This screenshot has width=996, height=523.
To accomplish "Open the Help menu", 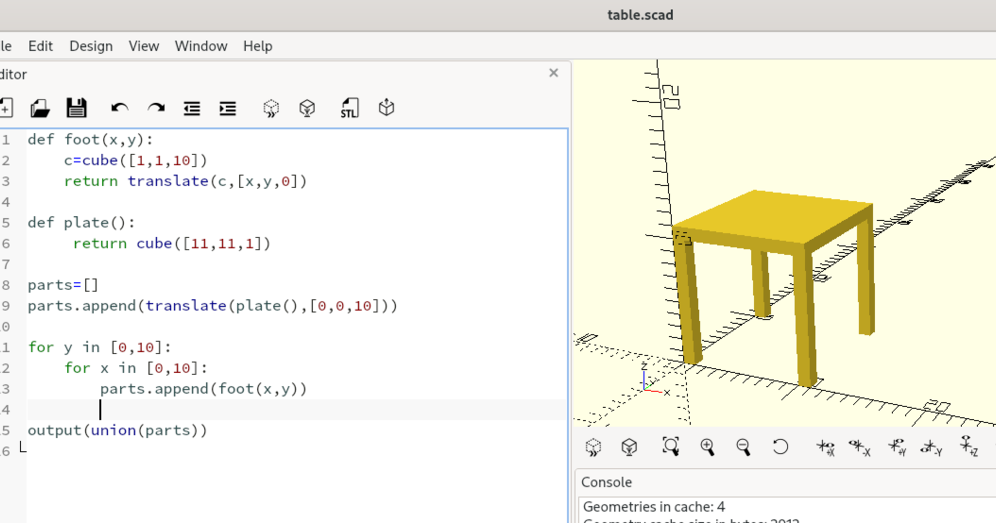I will [x=257, y=46].
